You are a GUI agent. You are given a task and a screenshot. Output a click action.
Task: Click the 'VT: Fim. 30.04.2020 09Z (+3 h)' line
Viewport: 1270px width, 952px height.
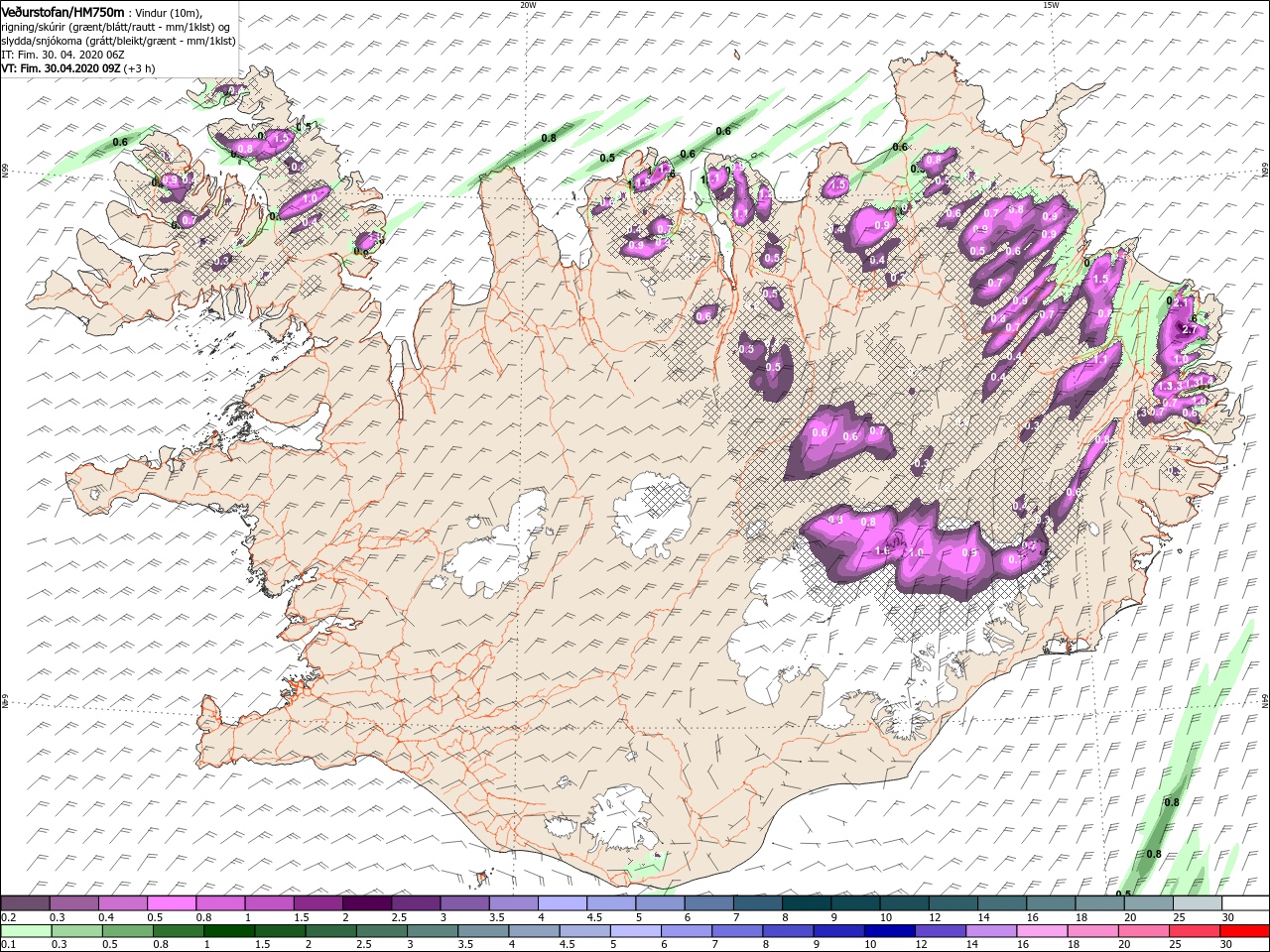(76, 68)
